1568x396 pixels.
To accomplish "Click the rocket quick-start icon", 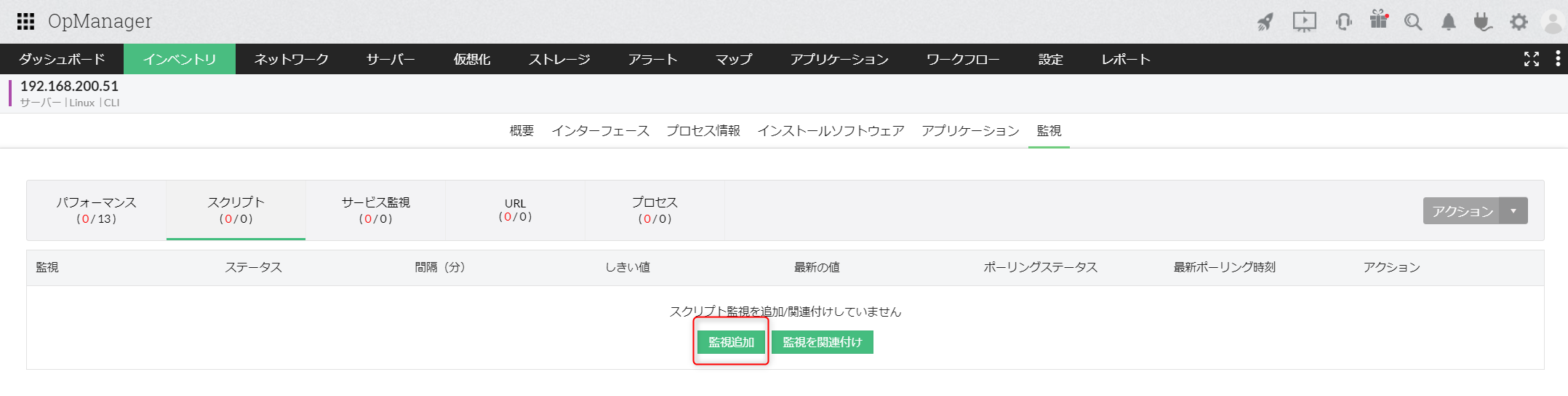I will [x=1265, y=22].
